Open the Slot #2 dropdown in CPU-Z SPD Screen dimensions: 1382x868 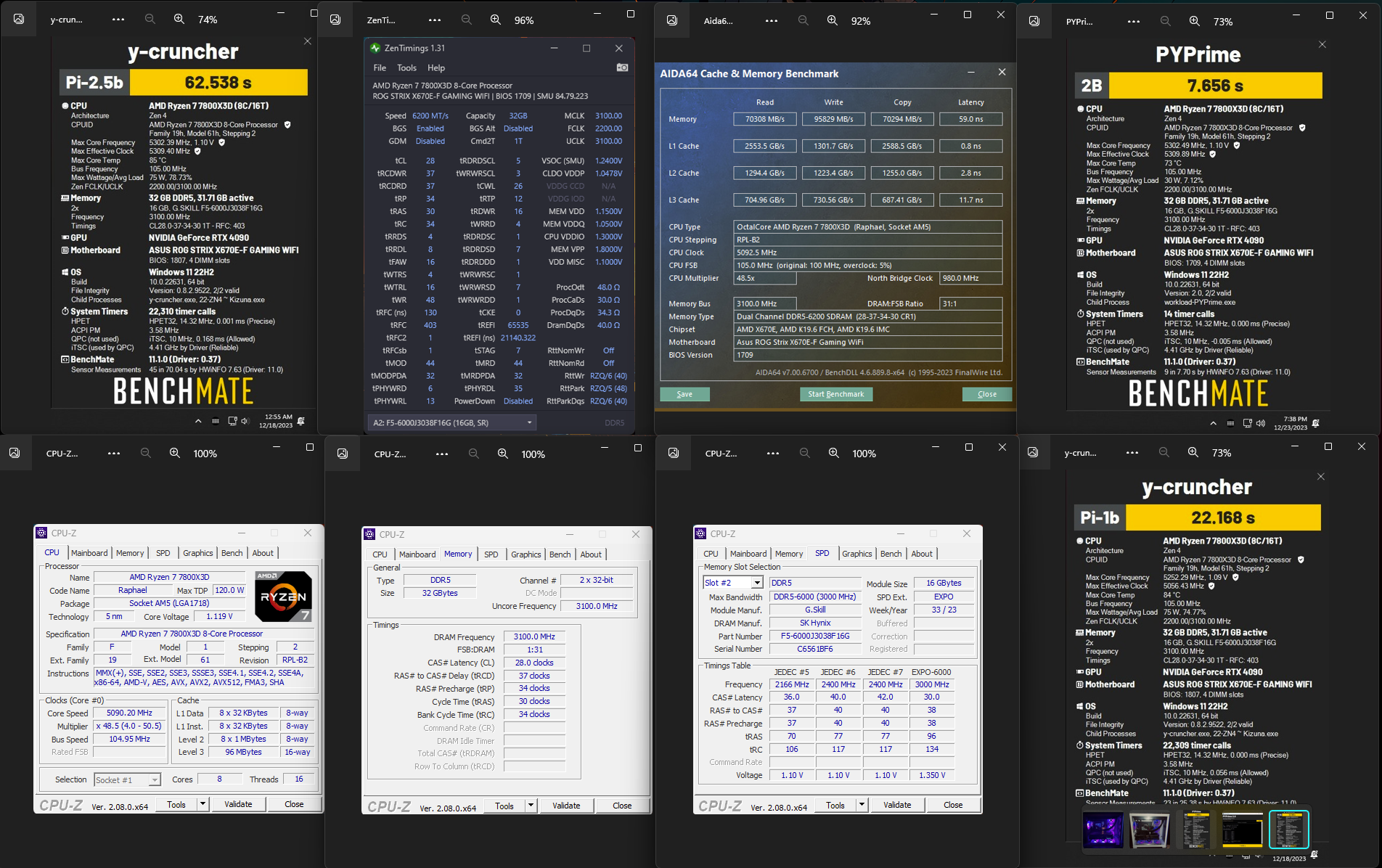point(757,583)
